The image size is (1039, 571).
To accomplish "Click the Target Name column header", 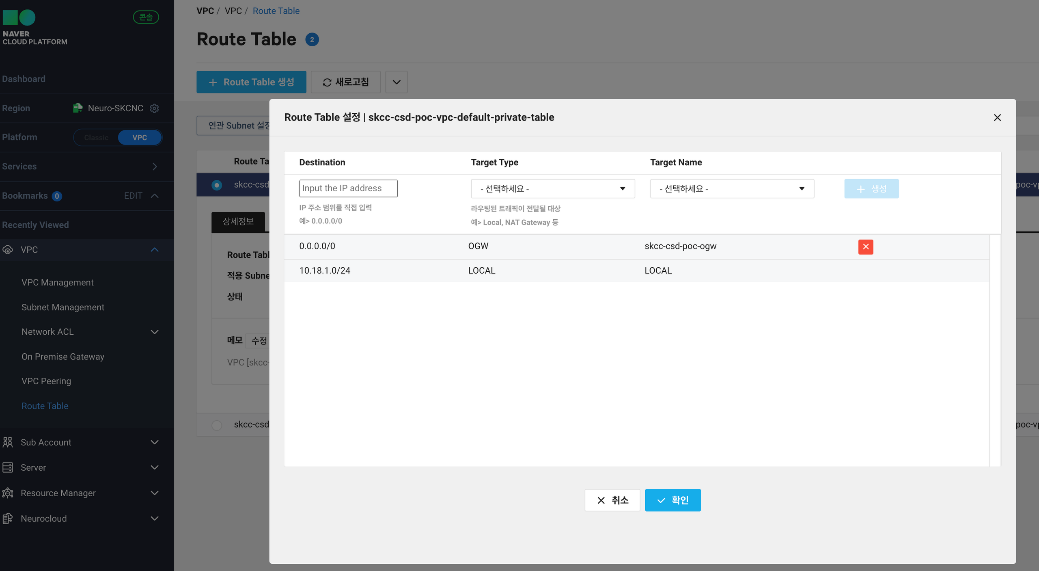I will (676, 162).
